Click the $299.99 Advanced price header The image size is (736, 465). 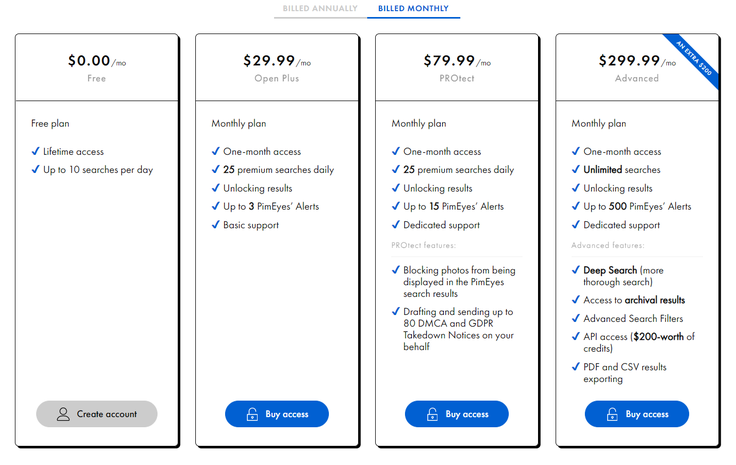637,68
